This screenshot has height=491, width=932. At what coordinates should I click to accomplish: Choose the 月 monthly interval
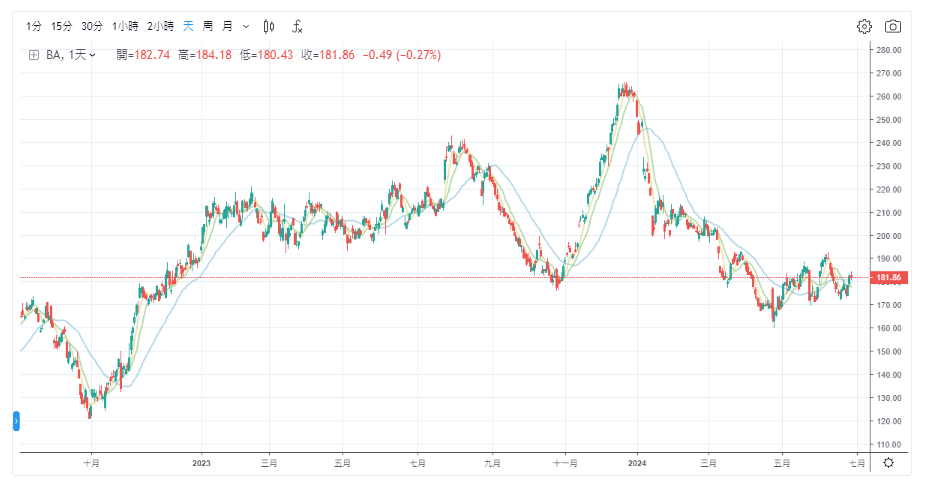[x=227, y=26]
